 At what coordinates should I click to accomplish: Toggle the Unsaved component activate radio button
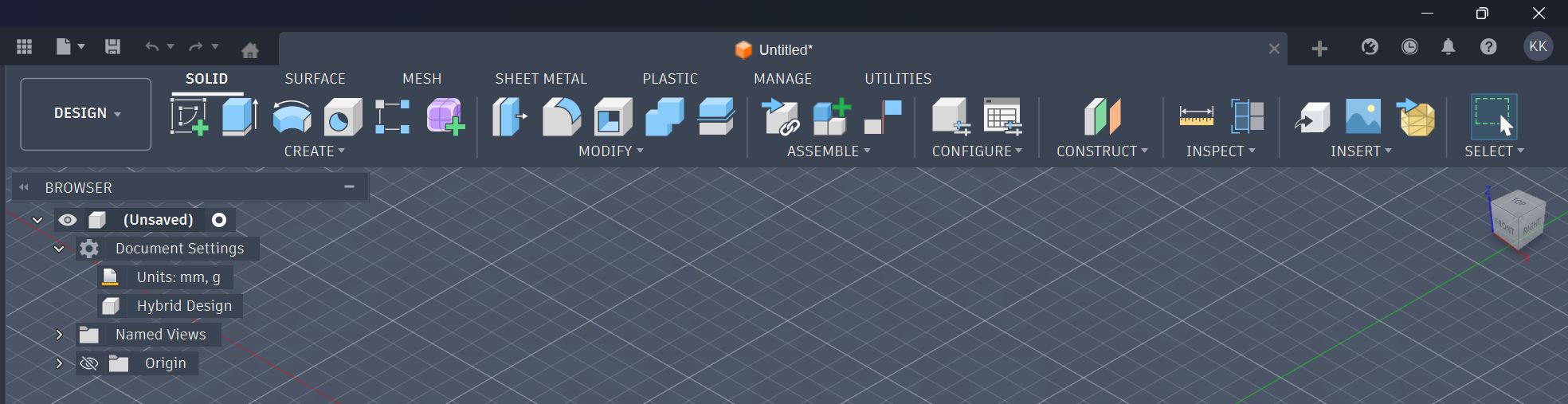pyautogui.click(x=219, y=220)
